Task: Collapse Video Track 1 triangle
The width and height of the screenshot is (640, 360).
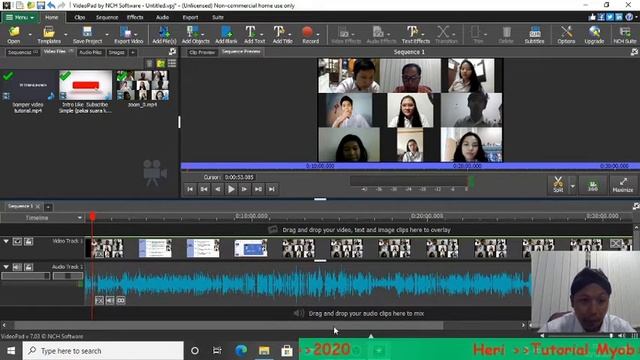Action: 6,241
